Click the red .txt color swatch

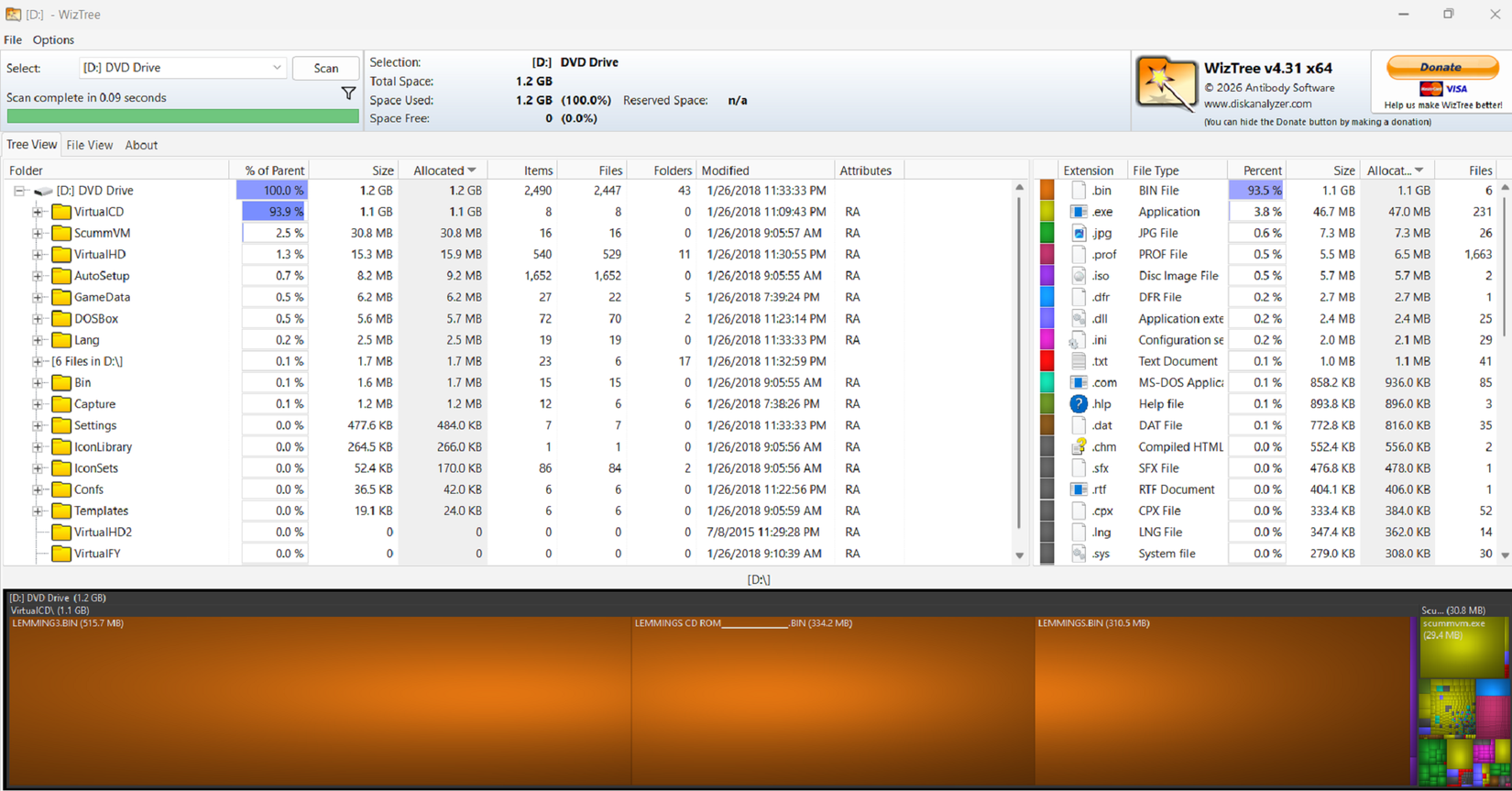(x=1046, y=361)
